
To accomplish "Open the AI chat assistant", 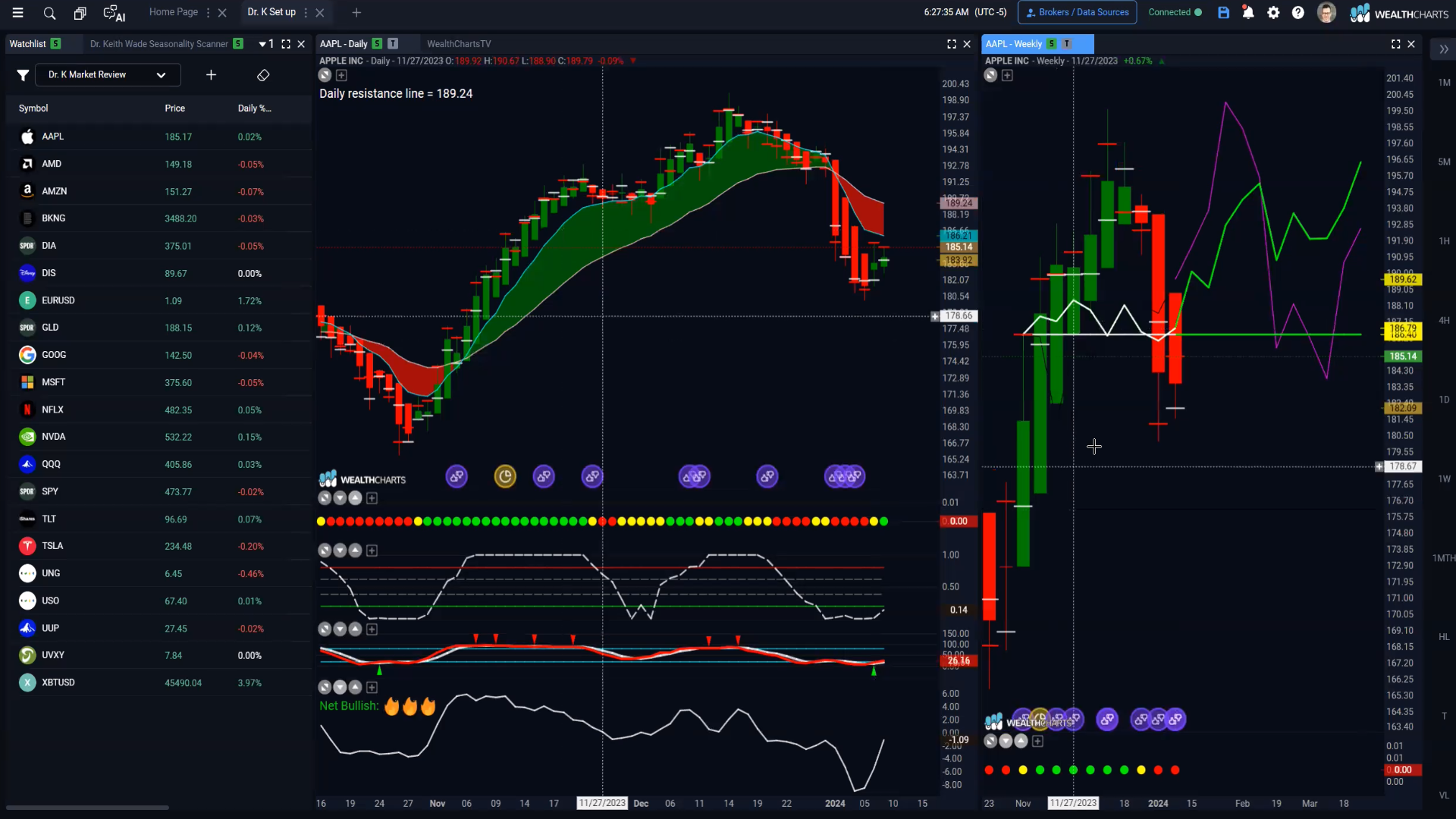I will (114, 13).
